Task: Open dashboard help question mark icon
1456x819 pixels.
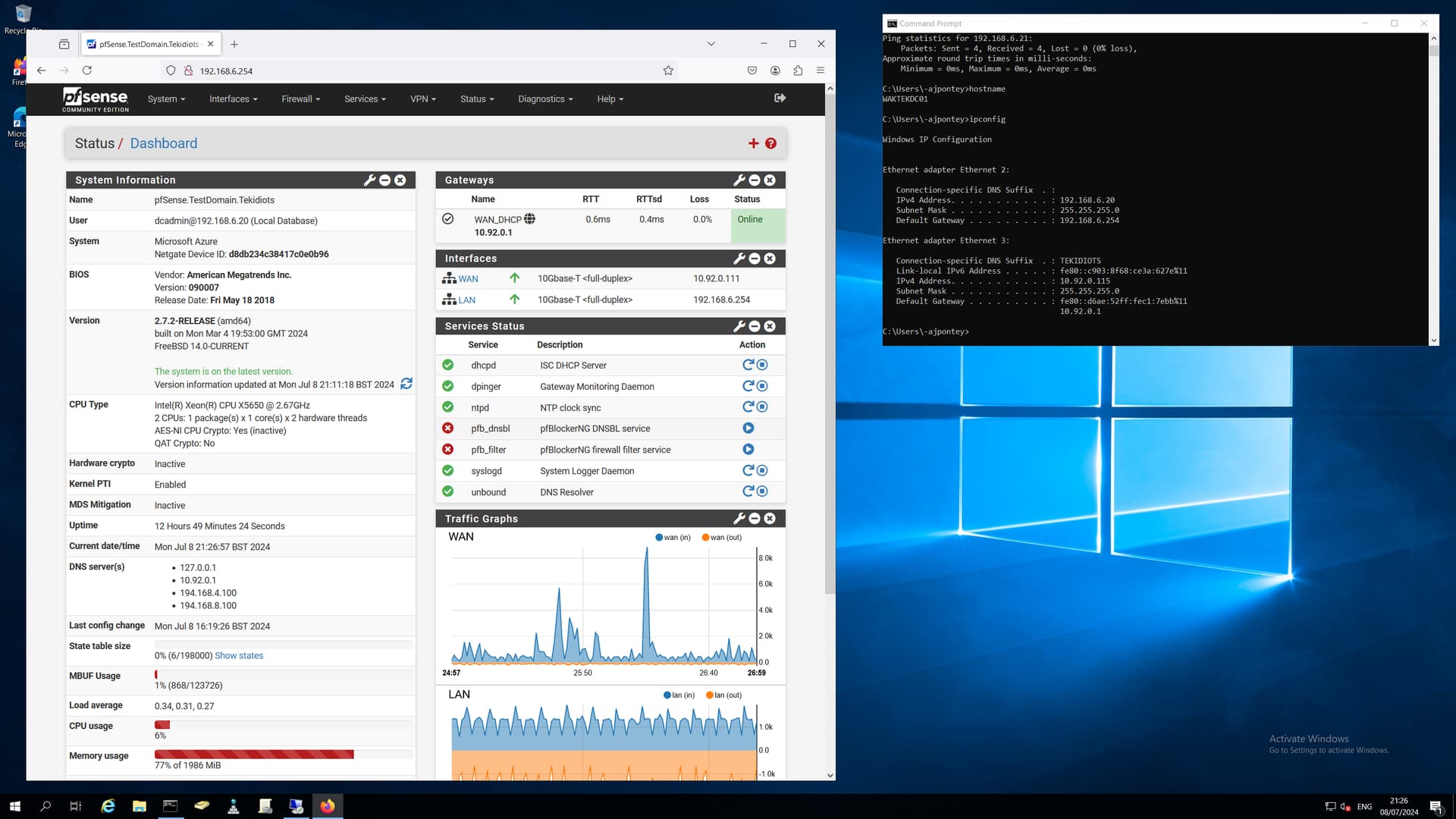Action: click(x=770, y=143)
